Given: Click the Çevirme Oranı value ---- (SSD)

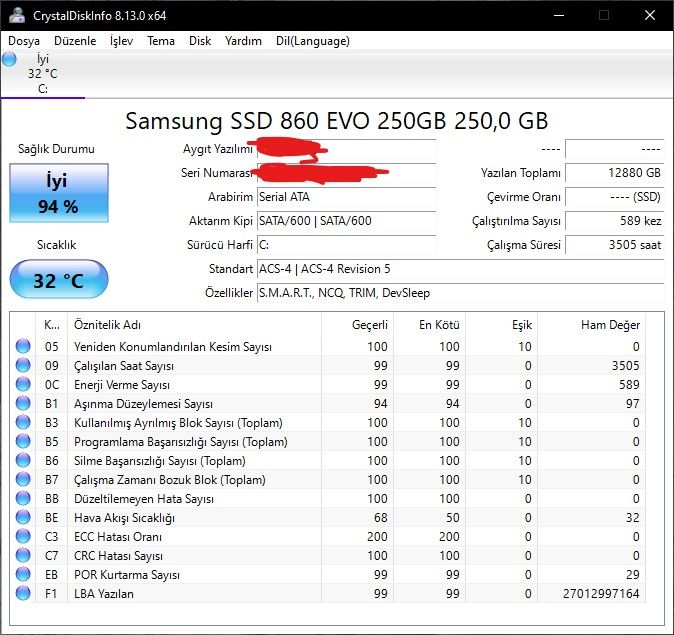Looking at the screenshot, I should (x=615, y=197).
